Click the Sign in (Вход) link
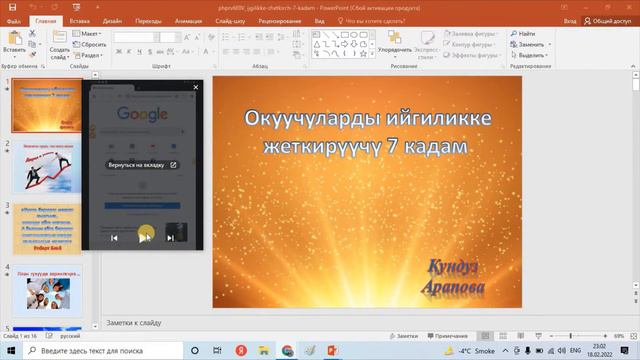Image resolution: width=640 pixels, height=360 pixels. (570, 21)
